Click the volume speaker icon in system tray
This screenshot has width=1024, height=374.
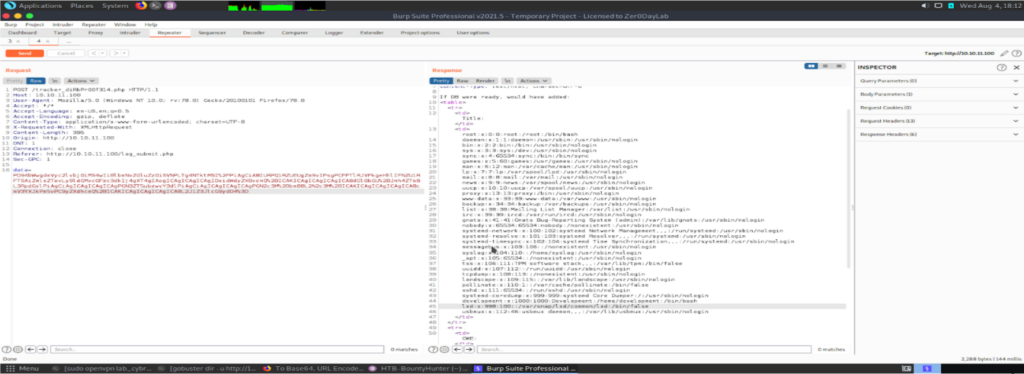pyautogui.click(x=924, y=5)
